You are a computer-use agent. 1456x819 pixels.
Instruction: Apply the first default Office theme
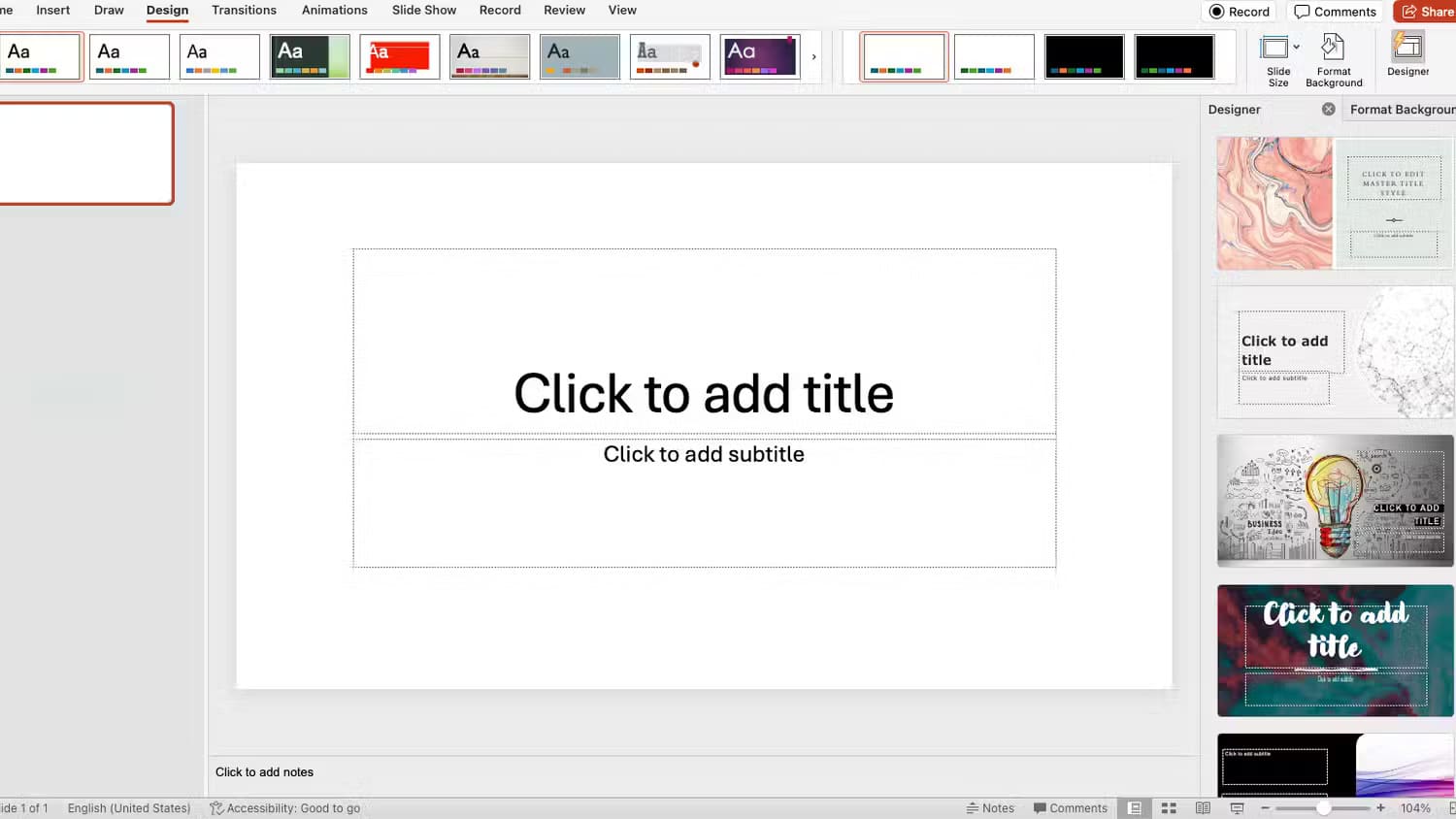[41, 56]
